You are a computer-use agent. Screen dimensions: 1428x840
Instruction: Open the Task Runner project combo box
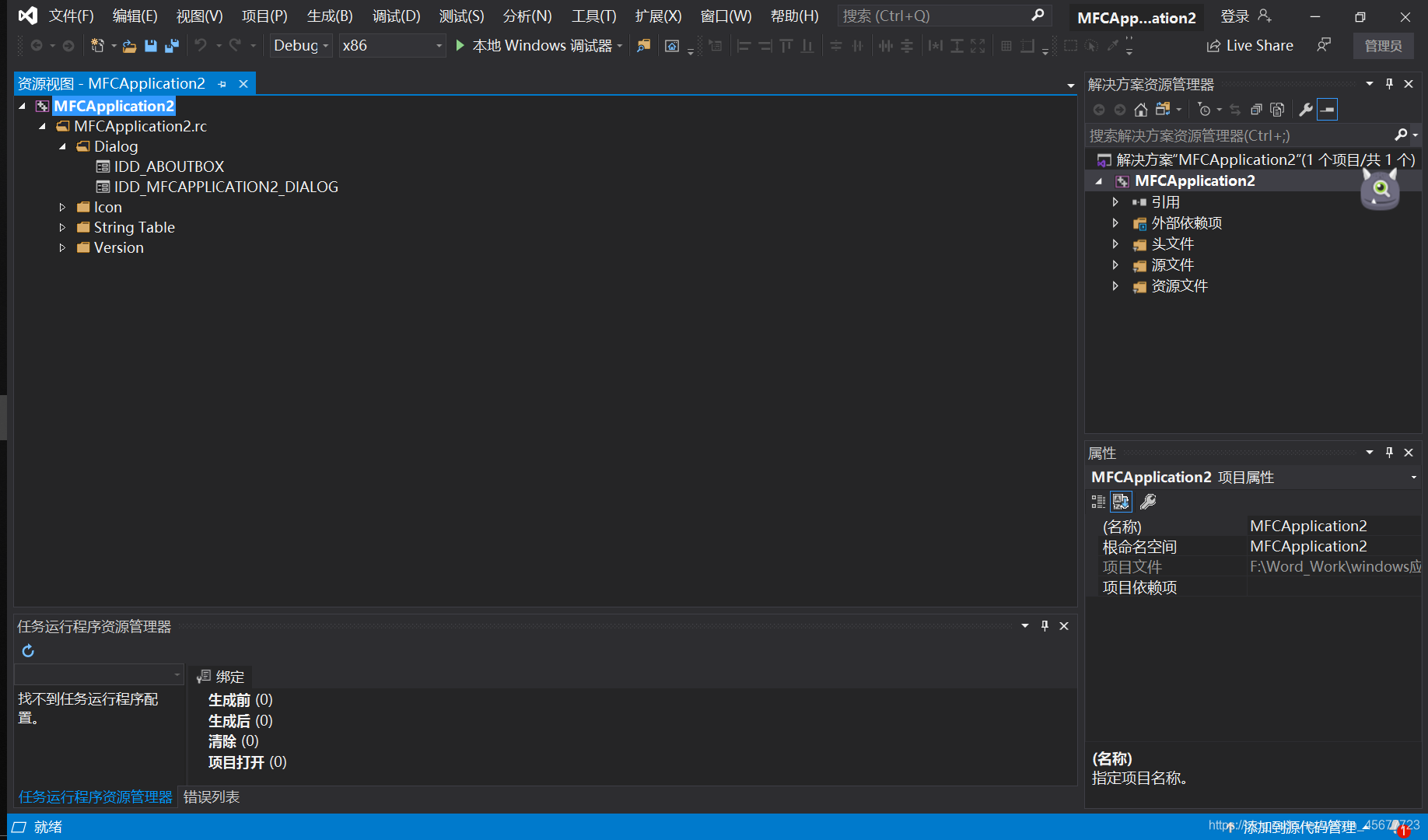(x=99, y=674)
